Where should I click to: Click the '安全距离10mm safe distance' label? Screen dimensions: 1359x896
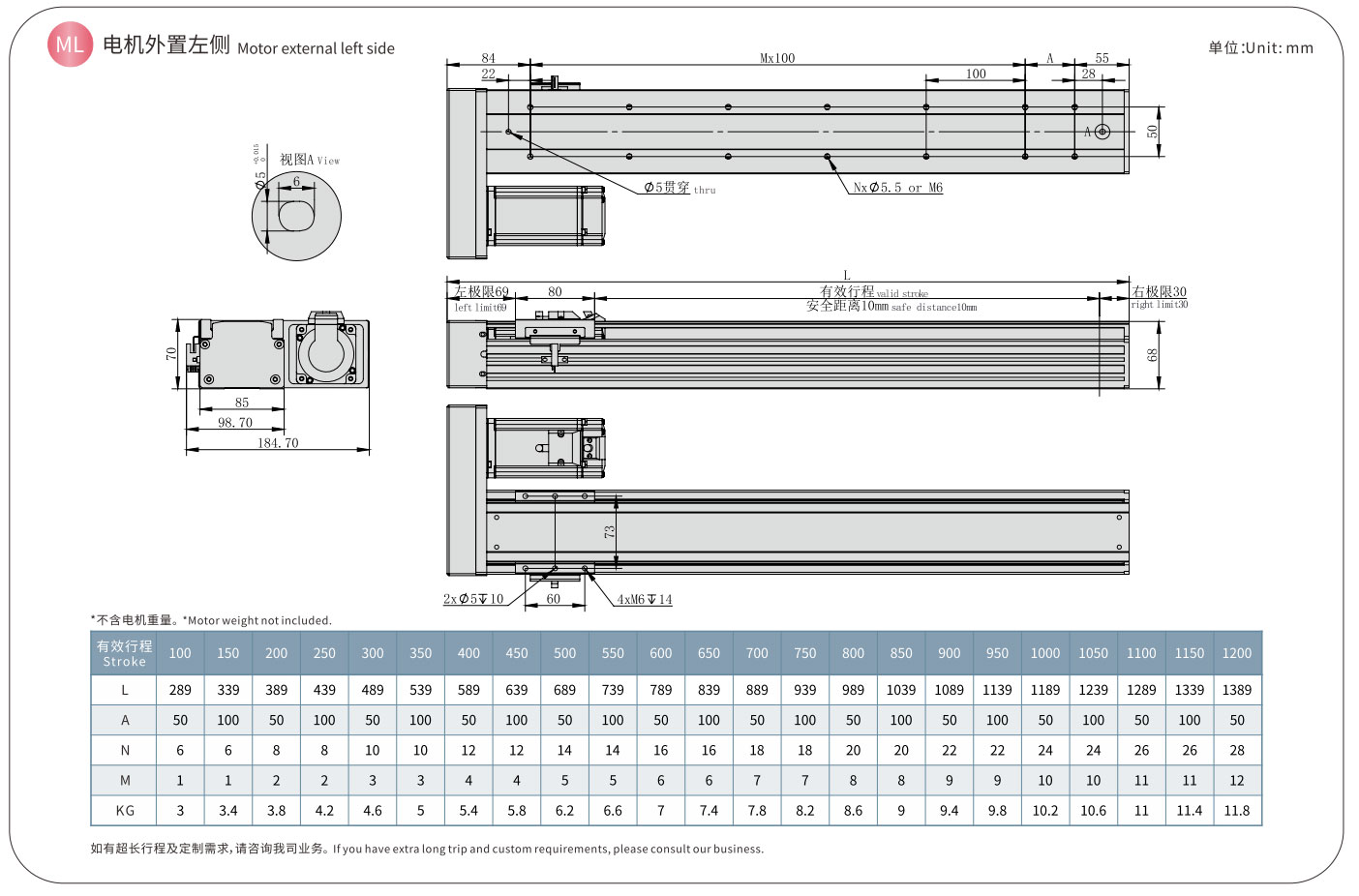point(891,306)
